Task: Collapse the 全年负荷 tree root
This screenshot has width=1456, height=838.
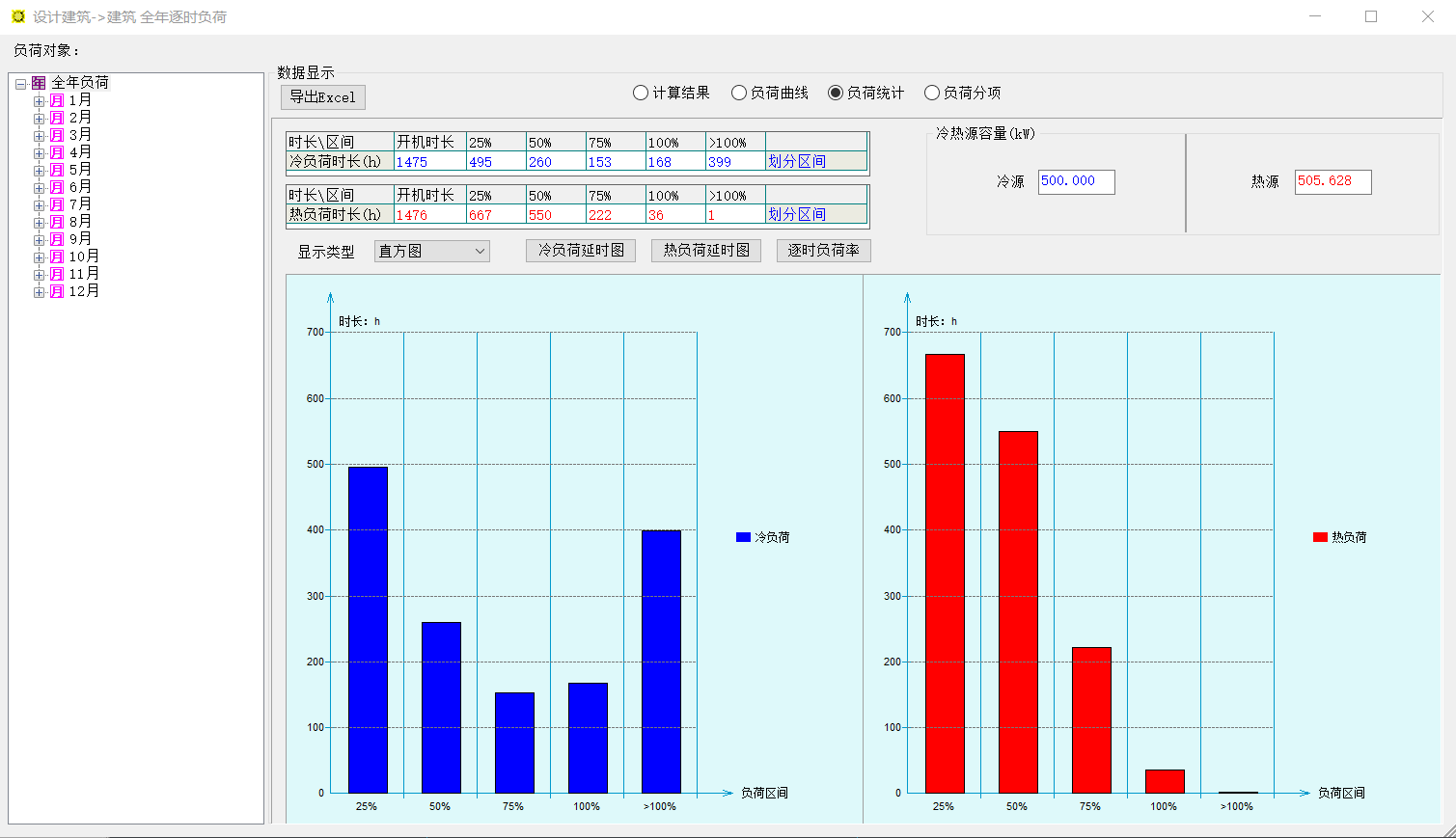Action: point(20,84)
